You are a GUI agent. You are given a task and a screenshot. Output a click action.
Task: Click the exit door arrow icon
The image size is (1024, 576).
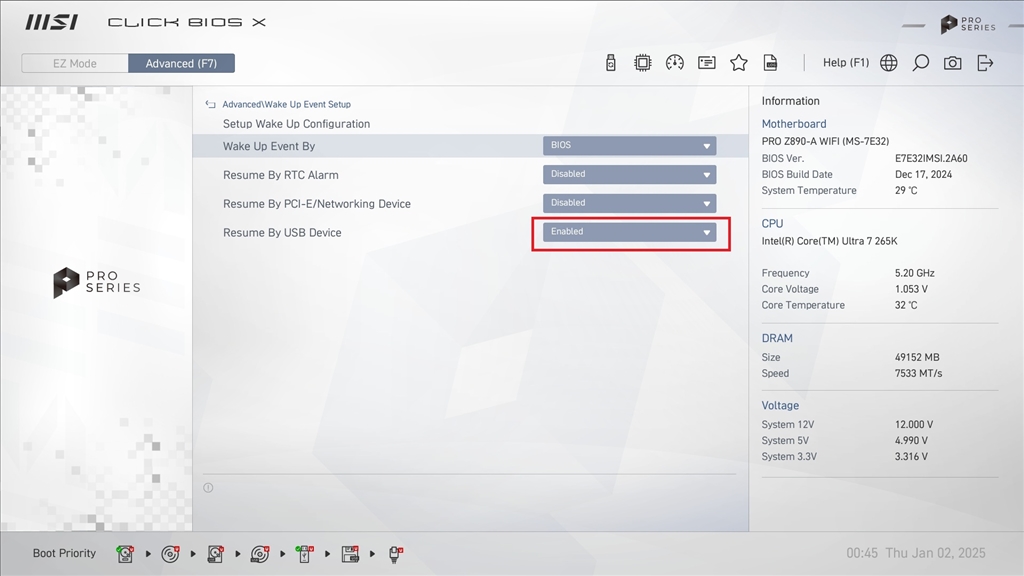click(985, 63)
